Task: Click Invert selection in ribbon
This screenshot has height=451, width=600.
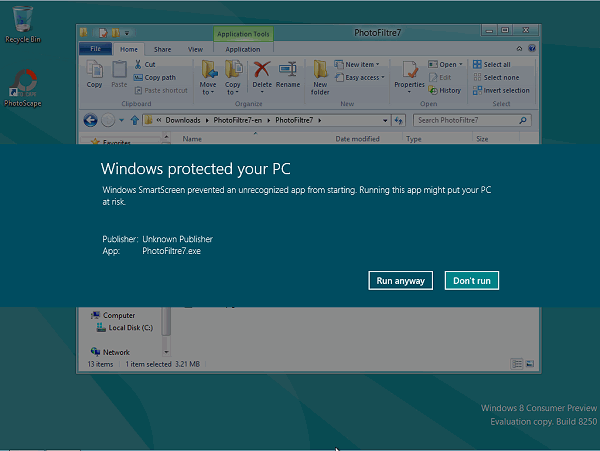Action: point(501,90)
